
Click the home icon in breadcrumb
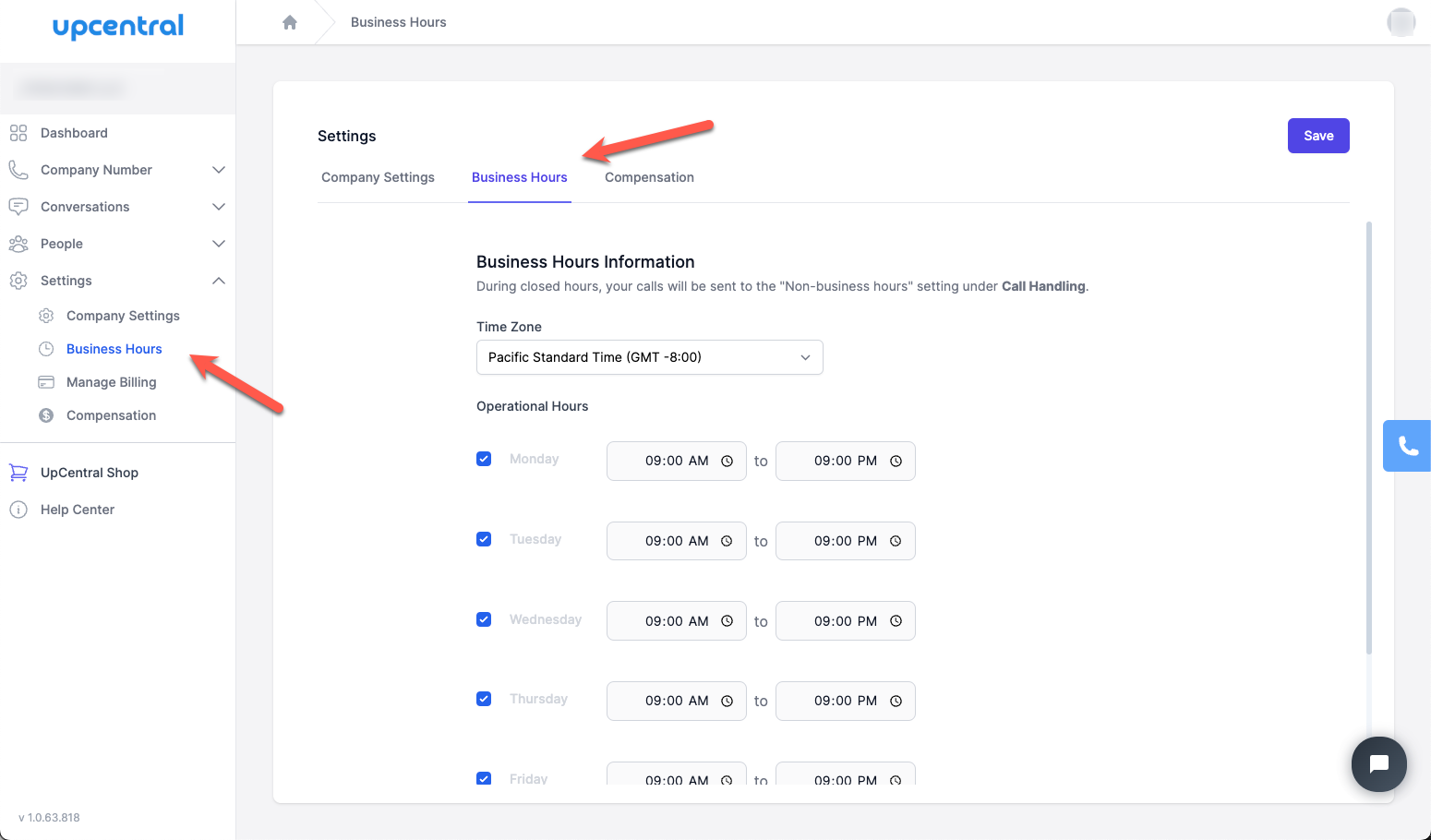coord(290,22)
